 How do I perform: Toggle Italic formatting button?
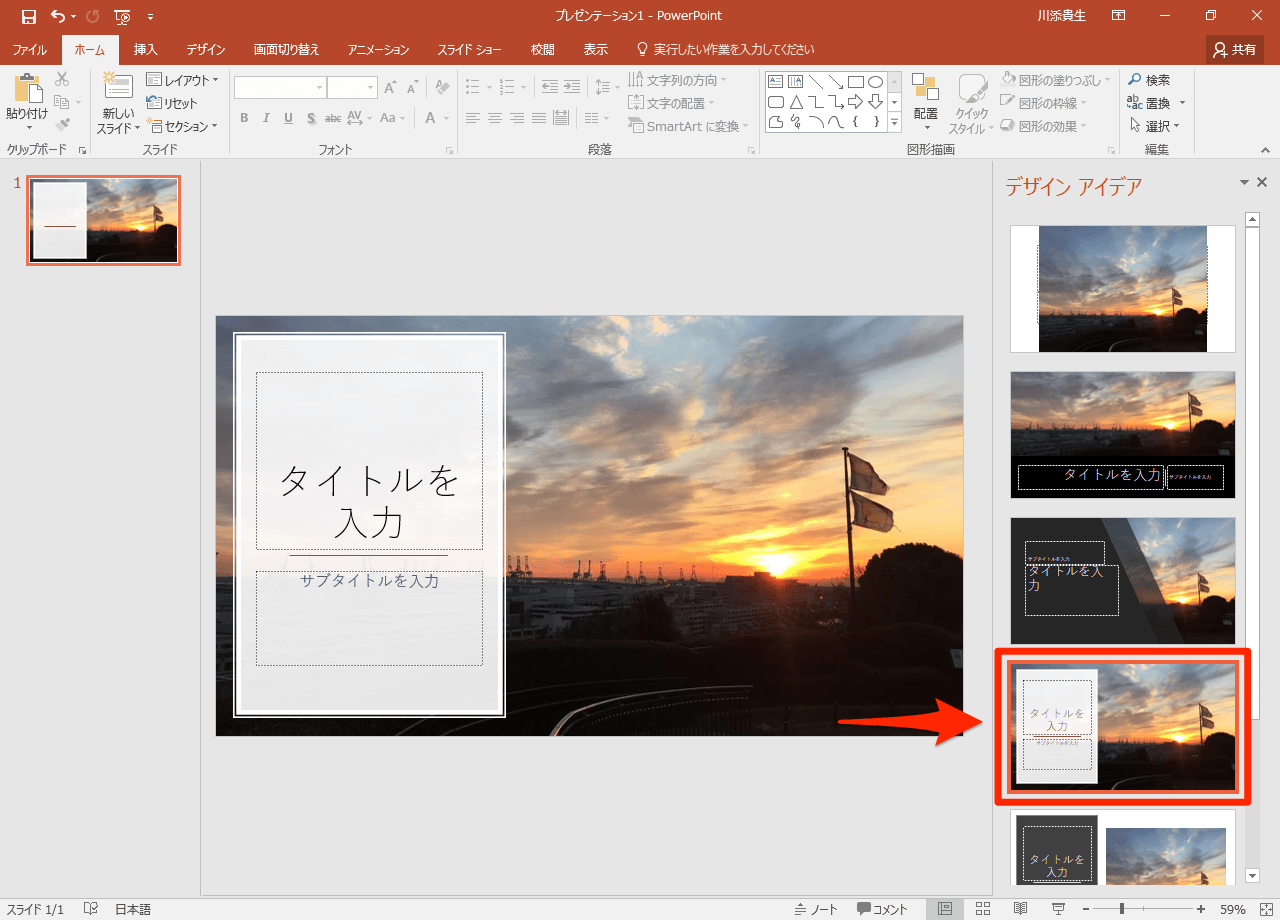click(x=266, y=118)
